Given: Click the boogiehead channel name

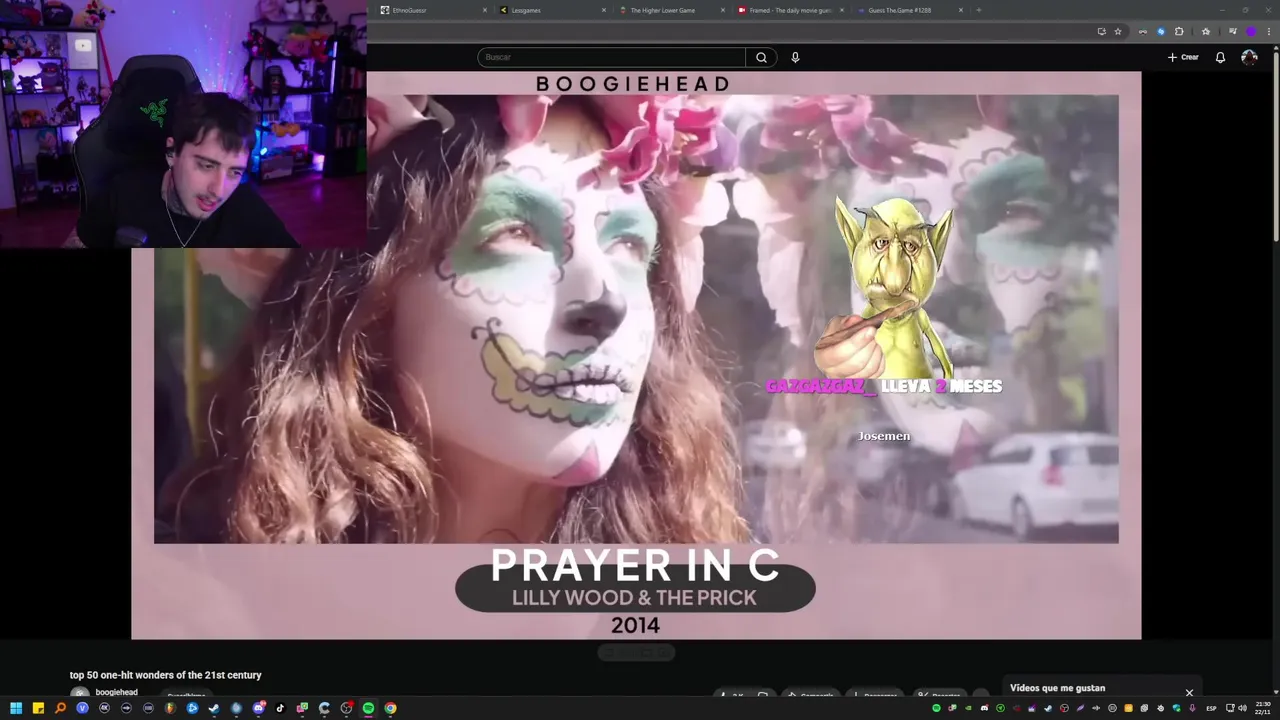Looking at the screenshot, I should 116,692.
